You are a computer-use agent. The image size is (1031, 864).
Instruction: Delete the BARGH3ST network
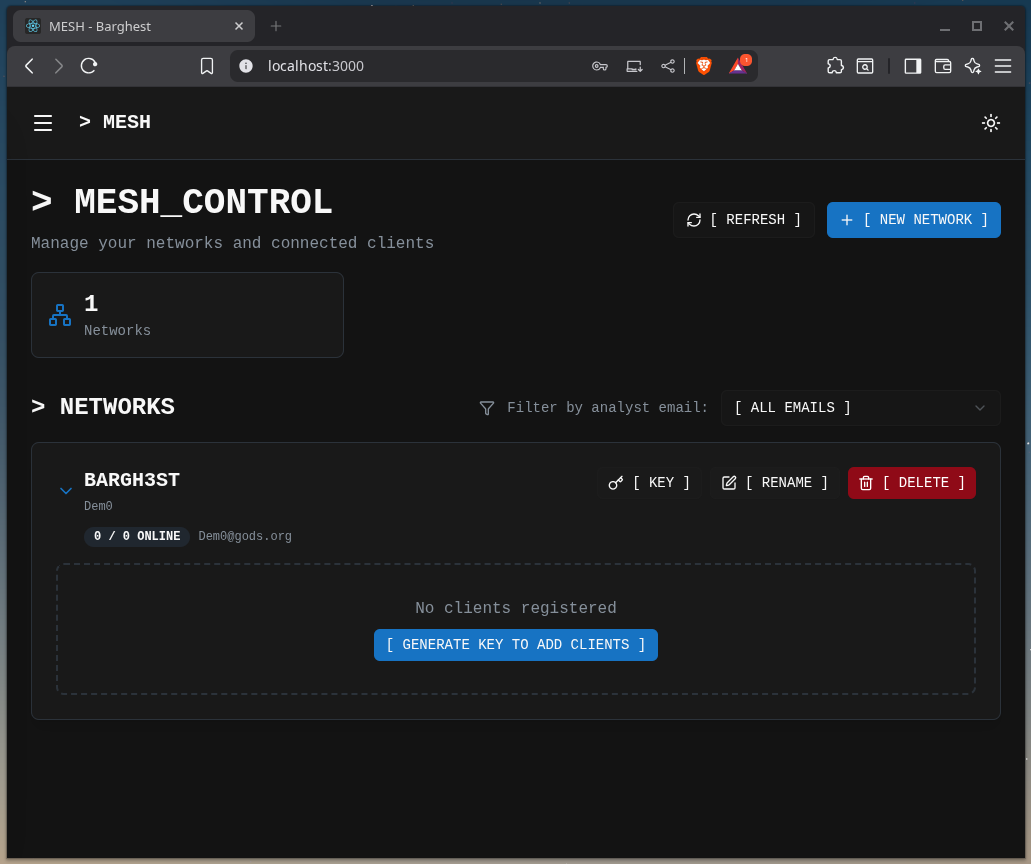[911, 483]
